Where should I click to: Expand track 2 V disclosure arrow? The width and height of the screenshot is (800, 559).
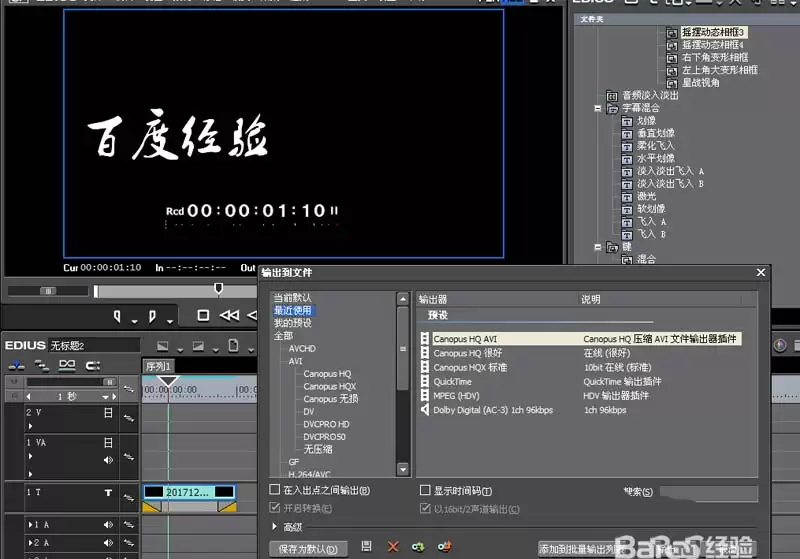point(30,426)
